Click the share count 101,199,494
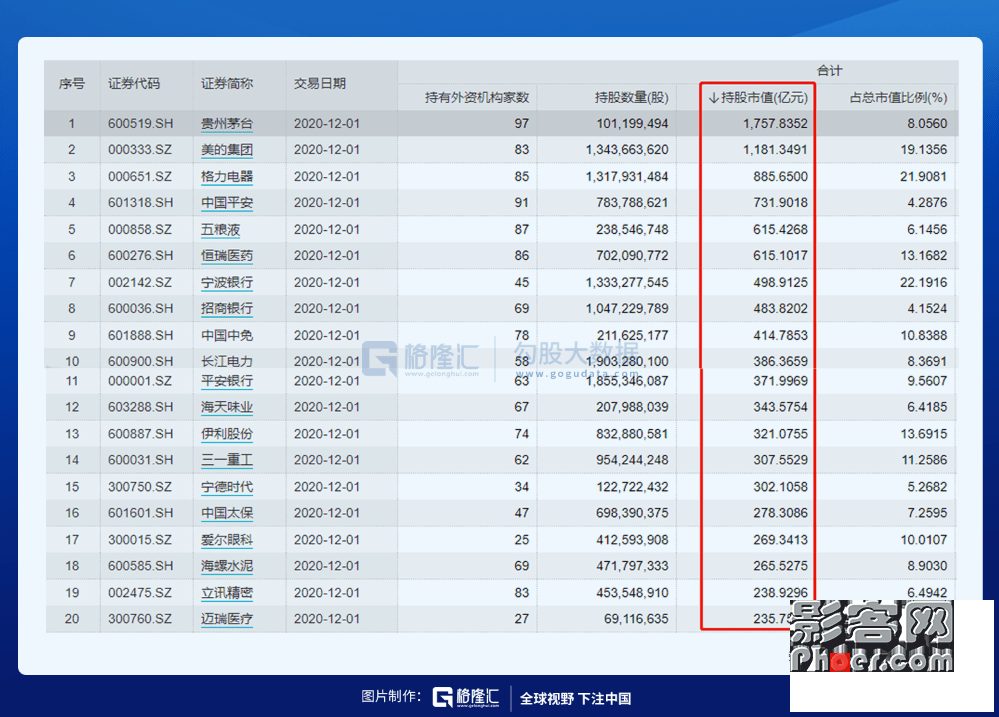Screen dimensions: 999x717 pos(632,124)
